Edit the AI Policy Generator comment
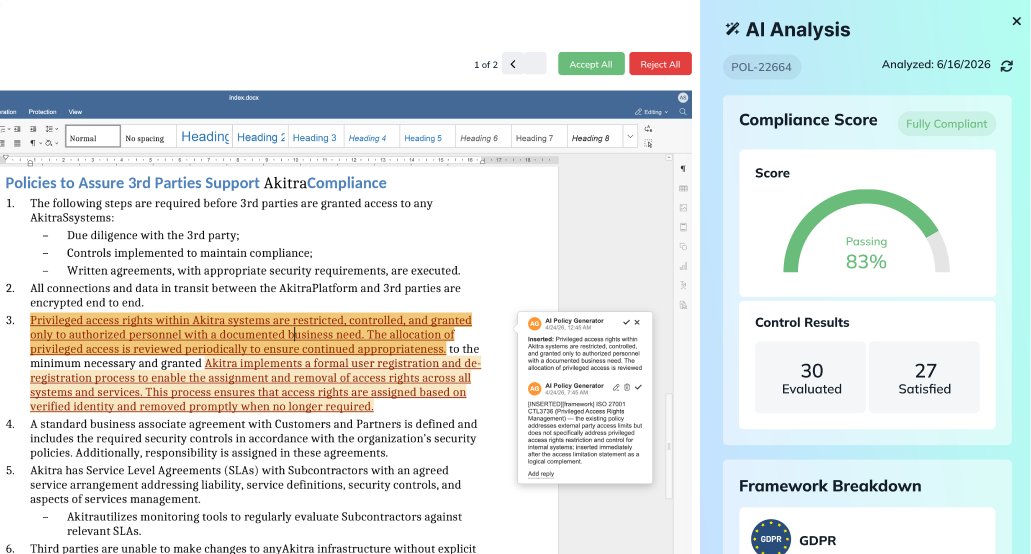The width and height of the screenshot is (1031, 554). (x=616, y=387)
